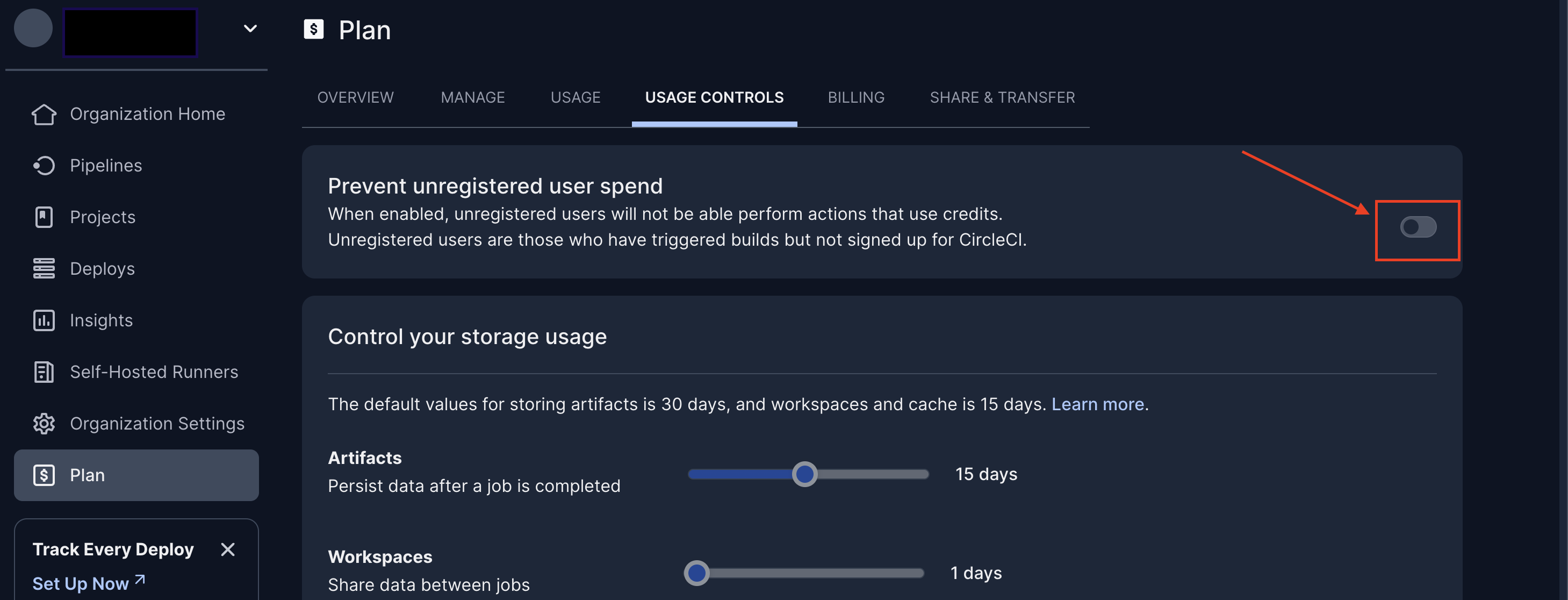The width and height of the screenshot is (1568, 600).
Task: Open Pipelines from the sidebar
Action: [136, 166]
